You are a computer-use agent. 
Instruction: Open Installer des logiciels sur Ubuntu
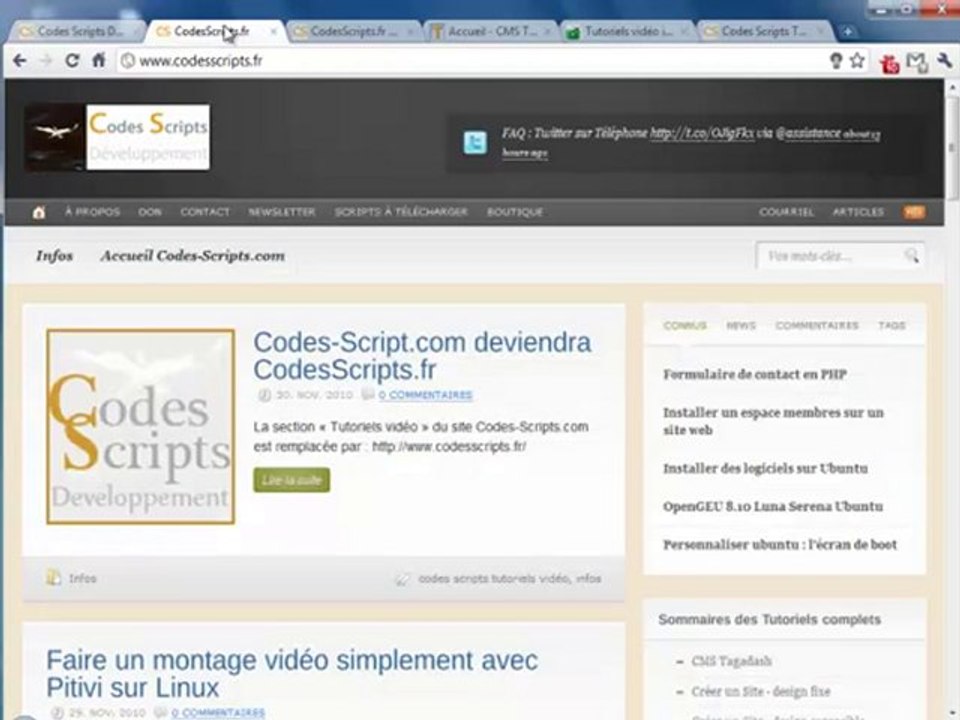(x=765, y=468)
